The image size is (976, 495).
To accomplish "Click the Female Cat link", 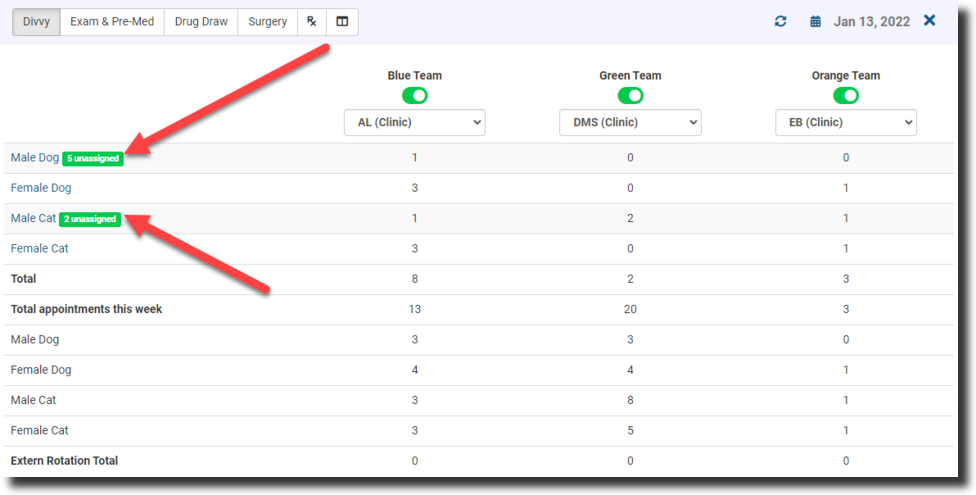I will point(39,248).
